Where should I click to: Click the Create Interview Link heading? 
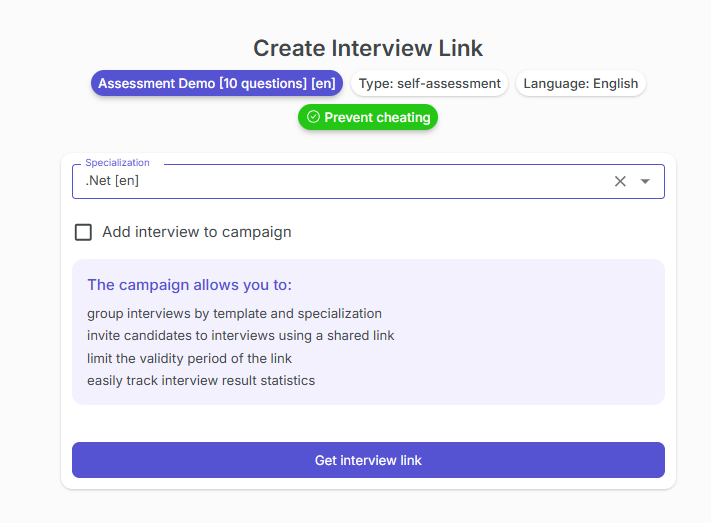point(368,48)
